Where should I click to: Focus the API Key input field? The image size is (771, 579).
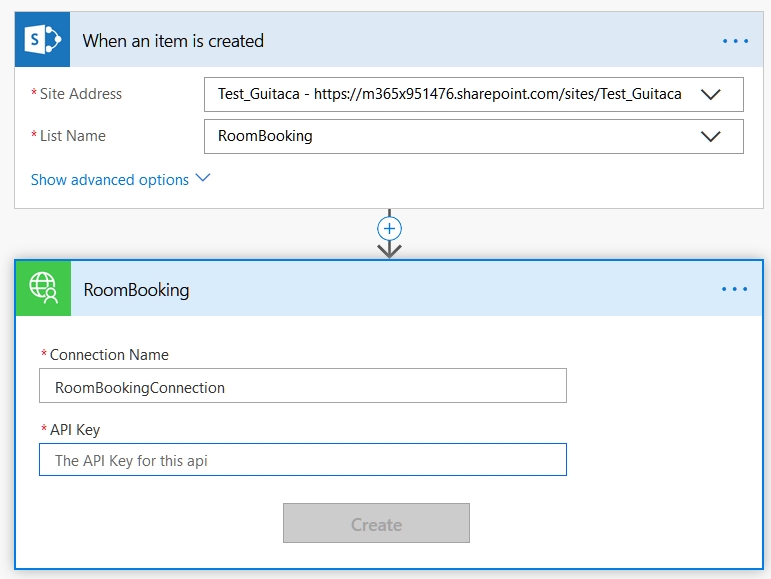pyautogui.click(x=303, y=460)
